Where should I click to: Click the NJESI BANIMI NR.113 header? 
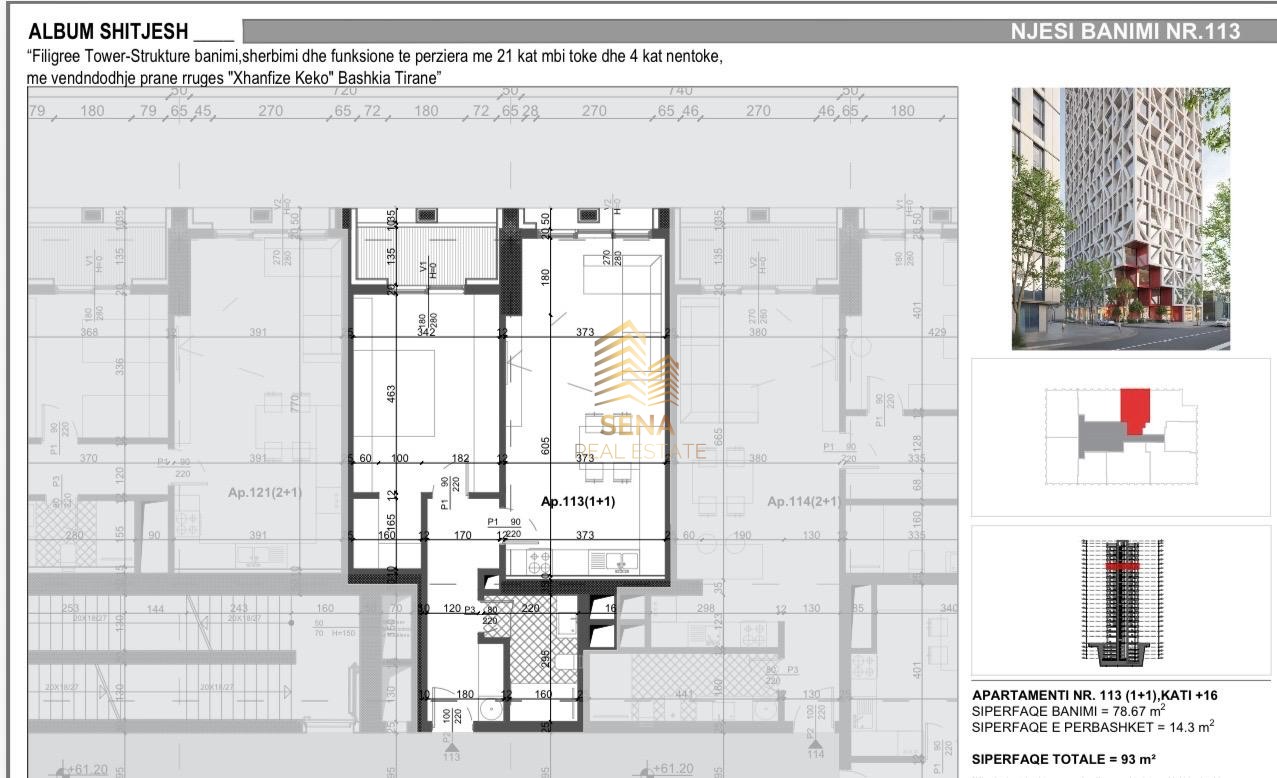tap(1125, 32)
